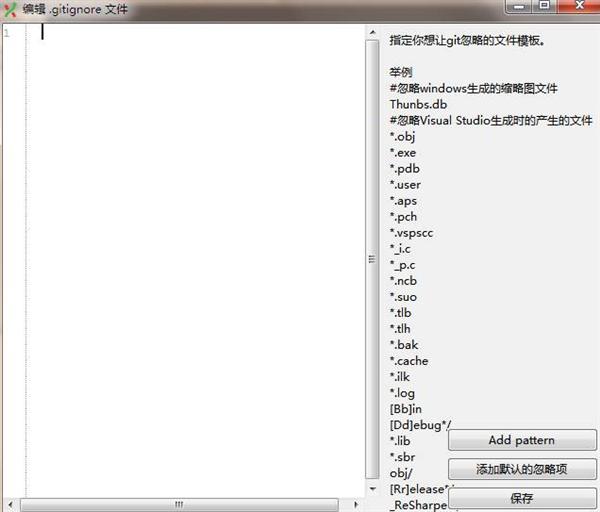The height and width of the screenshot is (512, 600).
Task: Click the horizontal scrollbar right arrow
Action: 355,504
